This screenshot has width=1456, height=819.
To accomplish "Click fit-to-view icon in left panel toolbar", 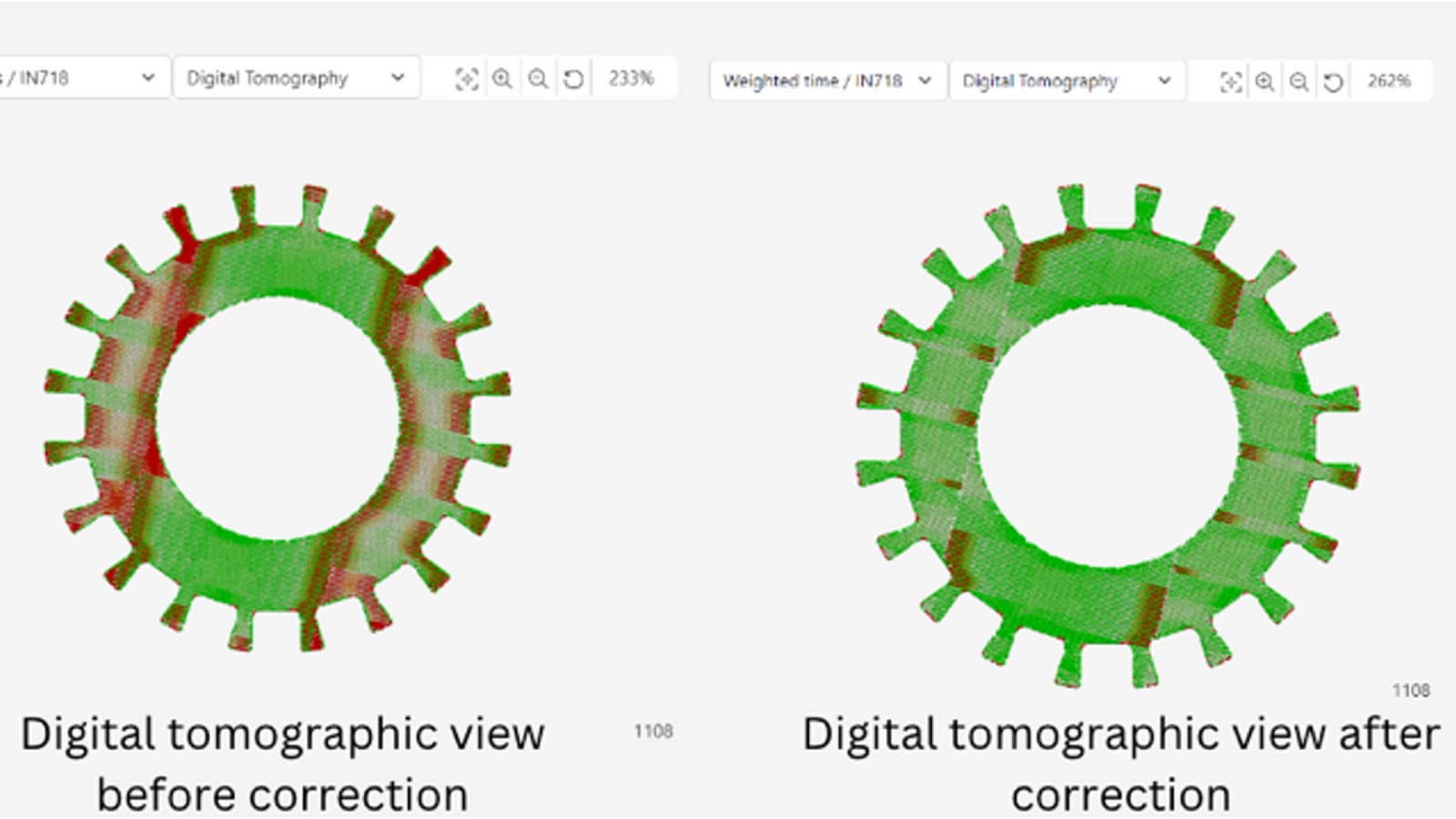I will tap(466, 79).
